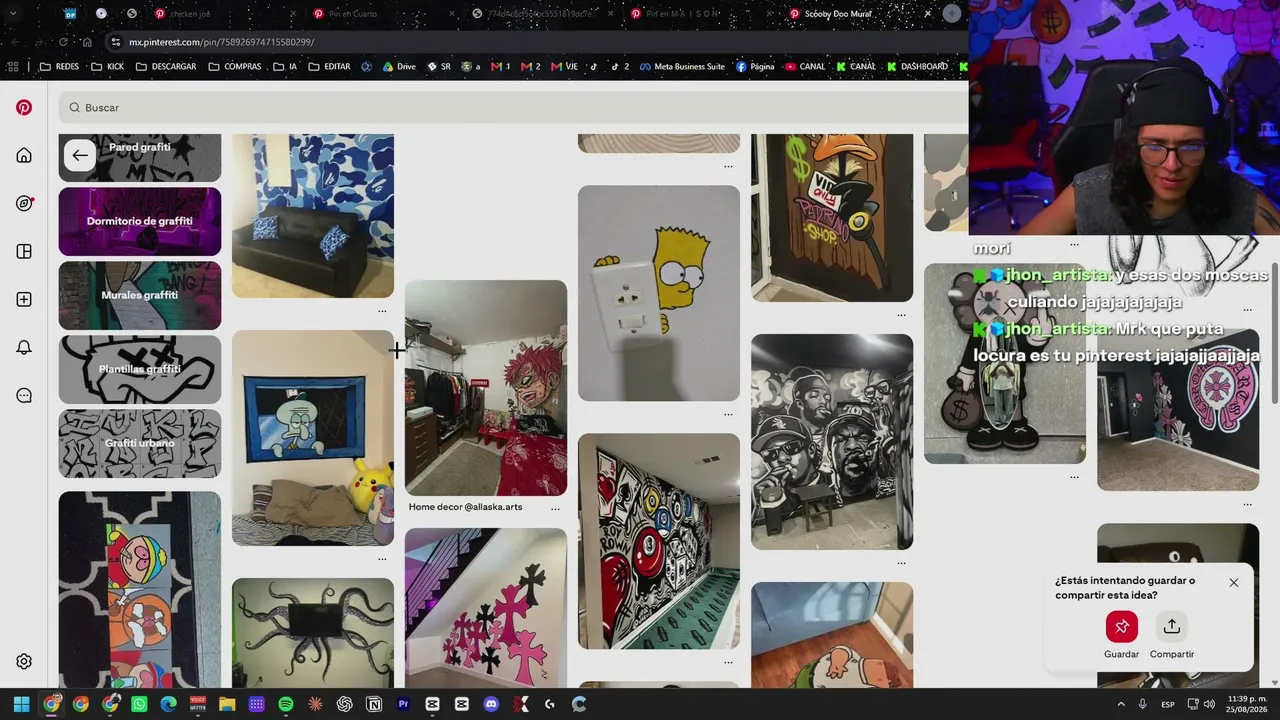Open Premiere Pro from the taskbar
Viewport: 1280px width, 720px height.
(403, 704)
